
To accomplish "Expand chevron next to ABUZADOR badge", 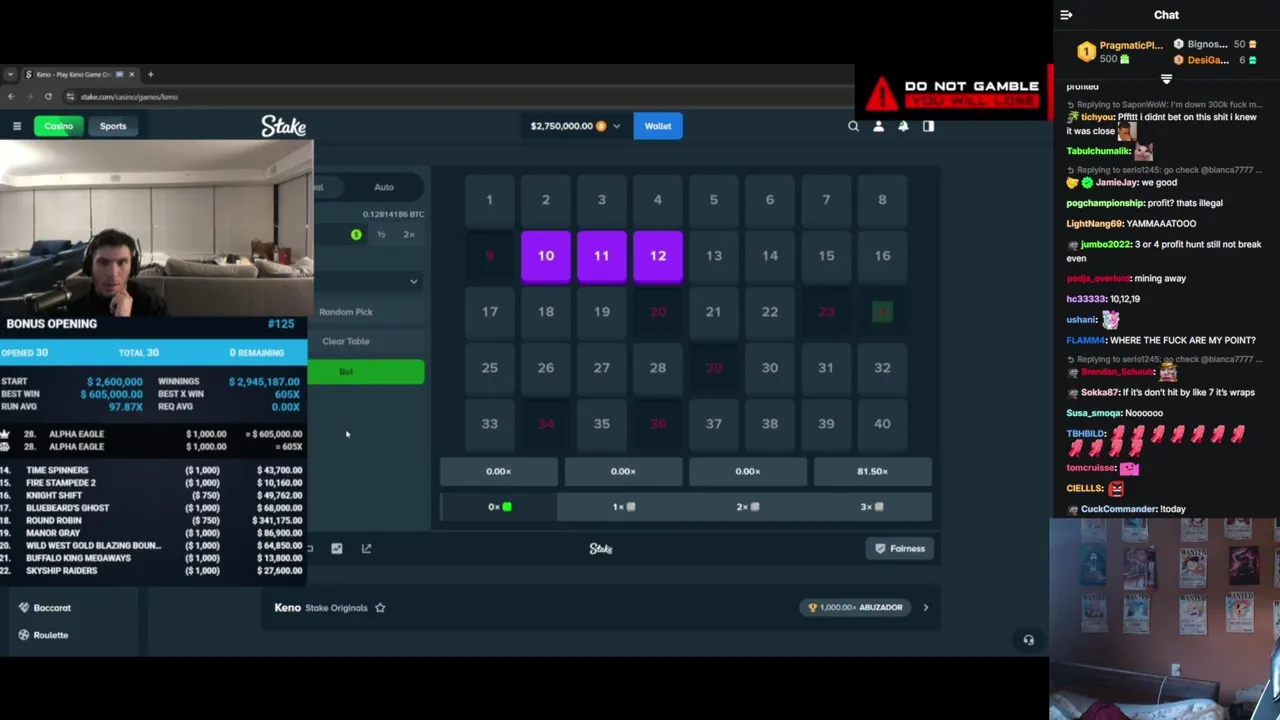I will pyautogui.click(x=925, y=607).
